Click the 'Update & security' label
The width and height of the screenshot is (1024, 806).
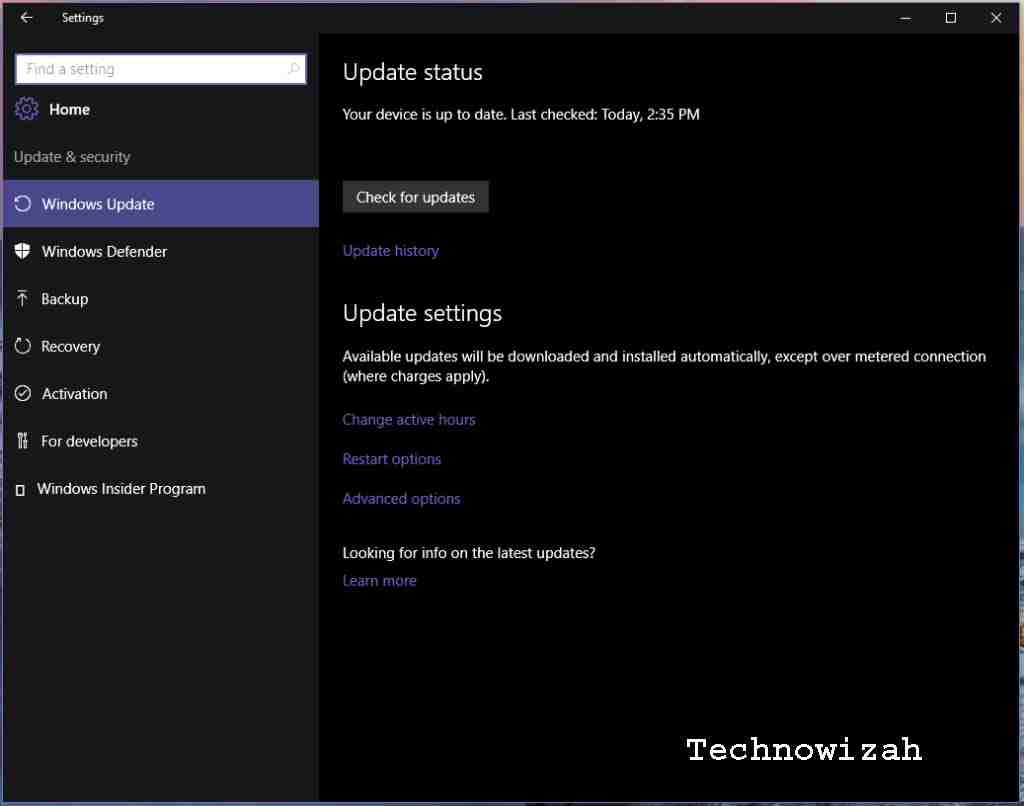click(x=72, y=157)
